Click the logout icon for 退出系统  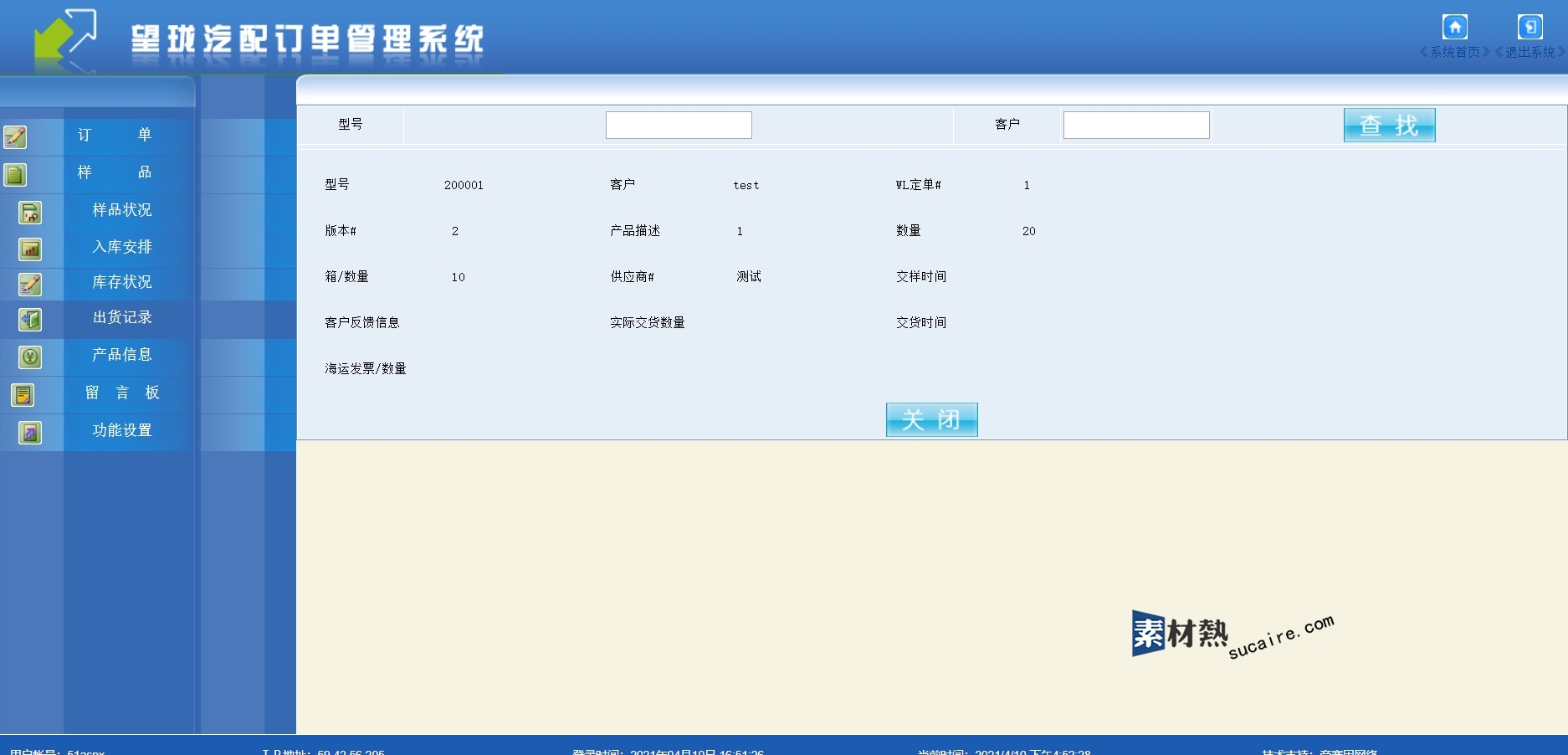pyautogui.click(x=1530, y=27)
